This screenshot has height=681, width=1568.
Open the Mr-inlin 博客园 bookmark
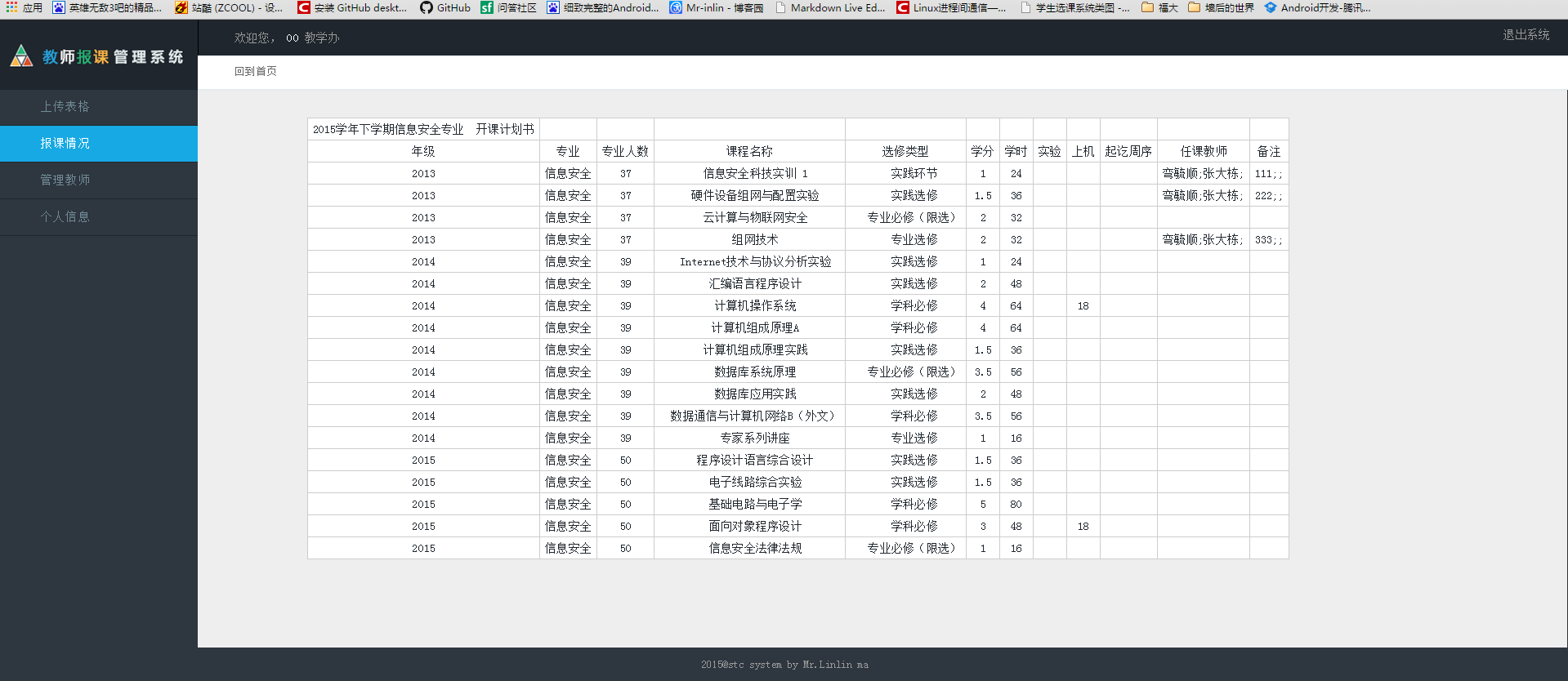(717, 7)
